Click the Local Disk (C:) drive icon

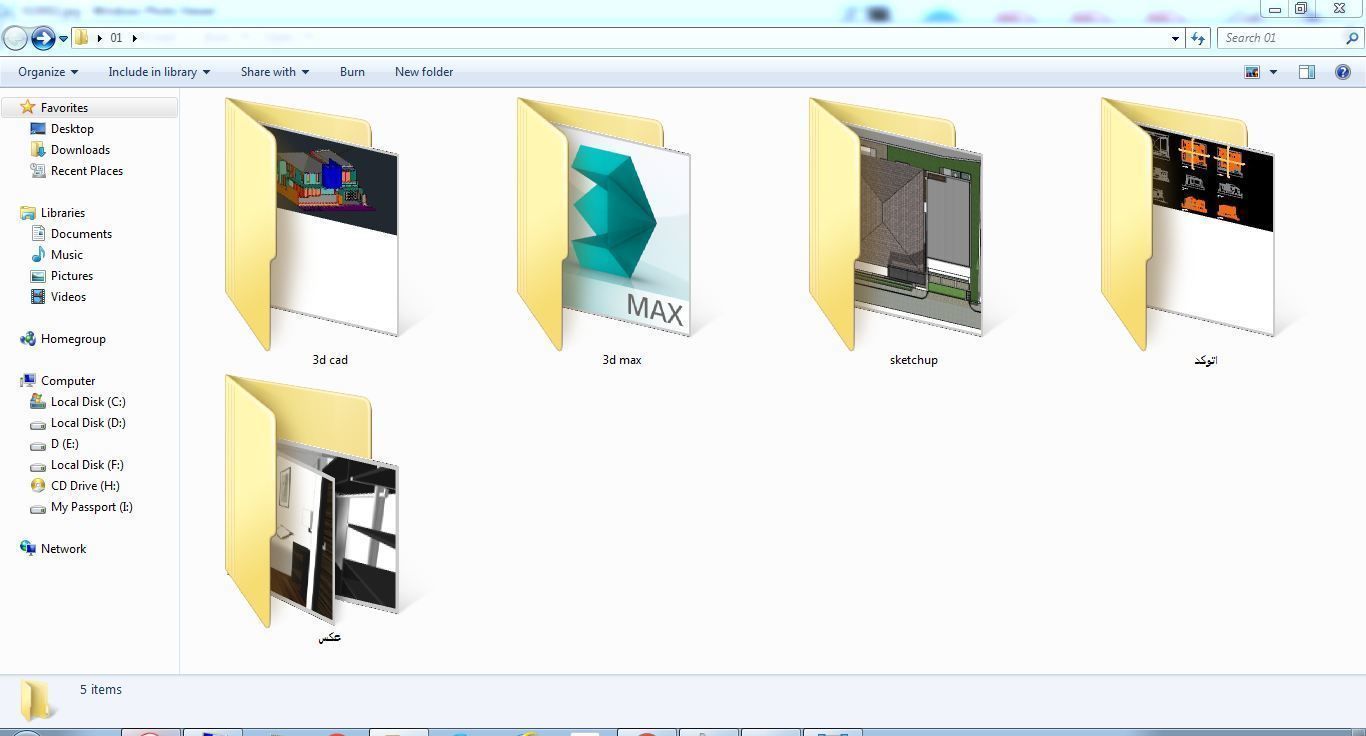point(38,402)
